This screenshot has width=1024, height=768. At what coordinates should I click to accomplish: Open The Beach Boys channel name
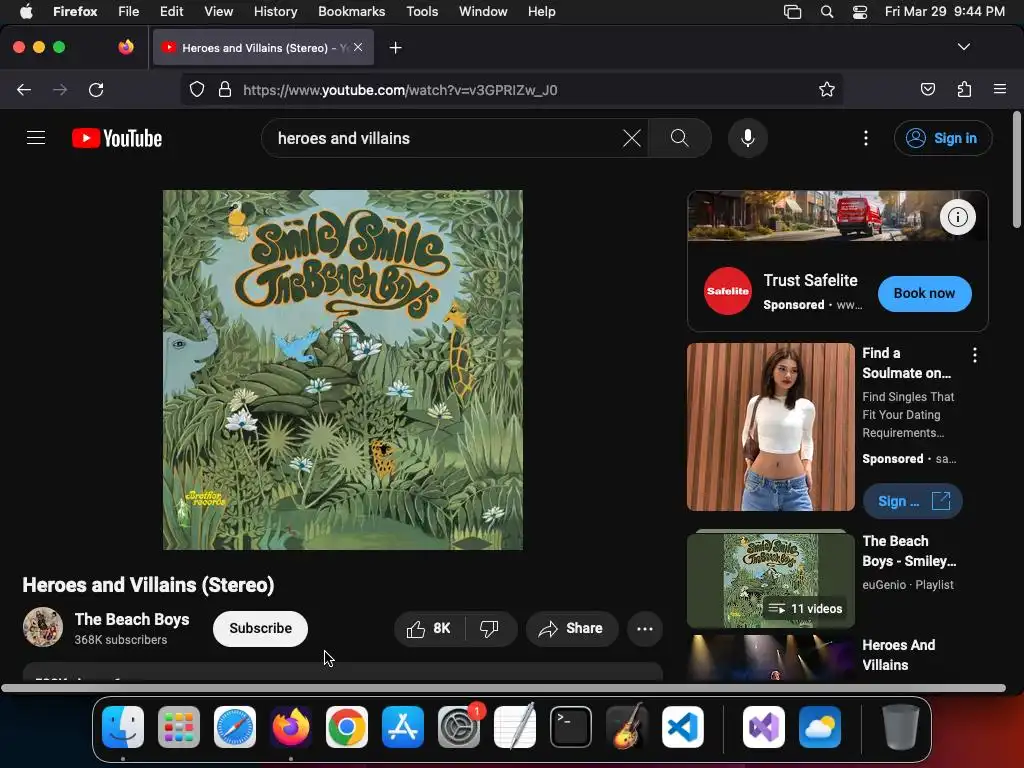132,619
